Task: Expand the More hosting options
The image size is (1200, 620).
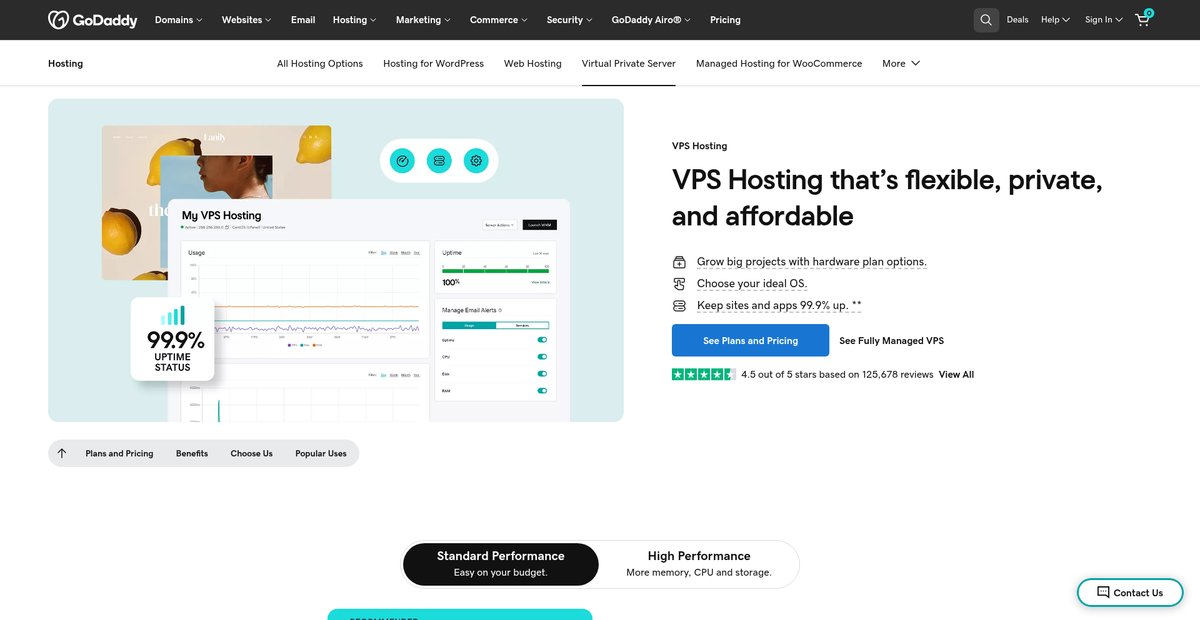Action: (901, 63)
